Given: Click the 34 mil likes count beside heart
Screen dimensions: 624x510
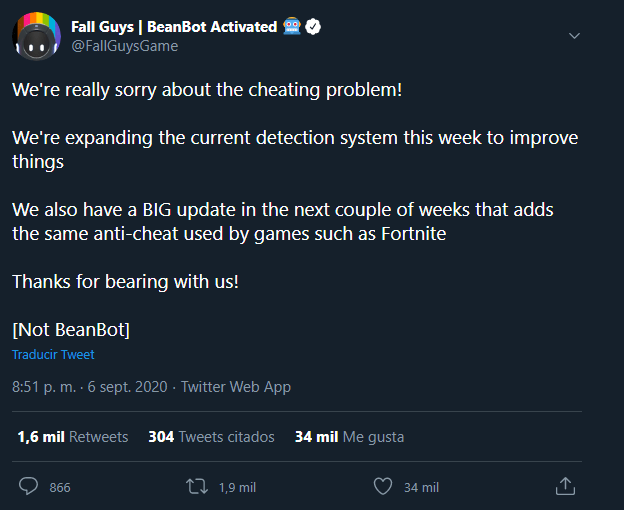Looking at the screenshot, I should tap(421, 487).
